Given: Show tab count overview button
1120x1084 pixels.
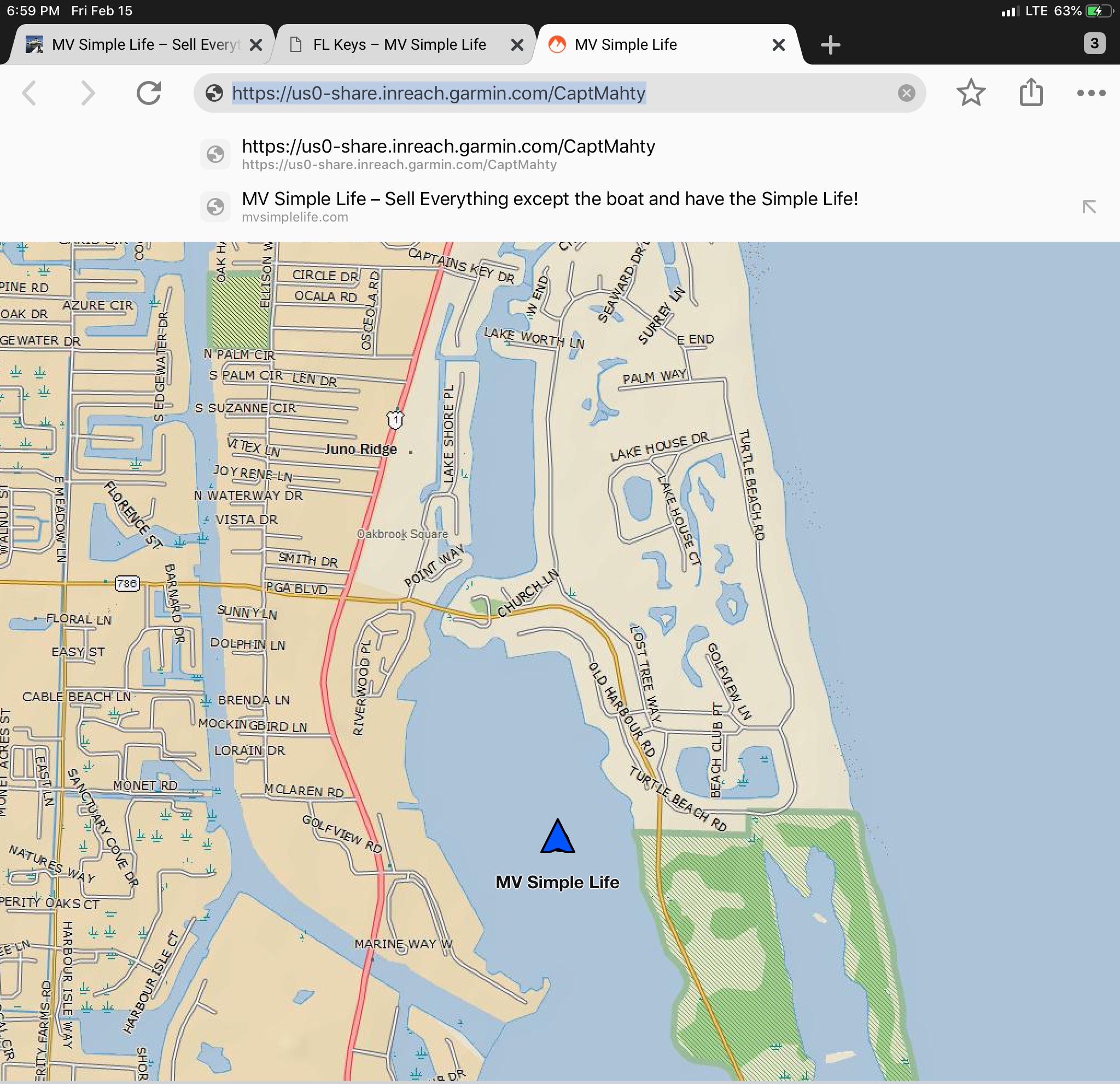Looking at the screenshot, I should click(1094, 43).
